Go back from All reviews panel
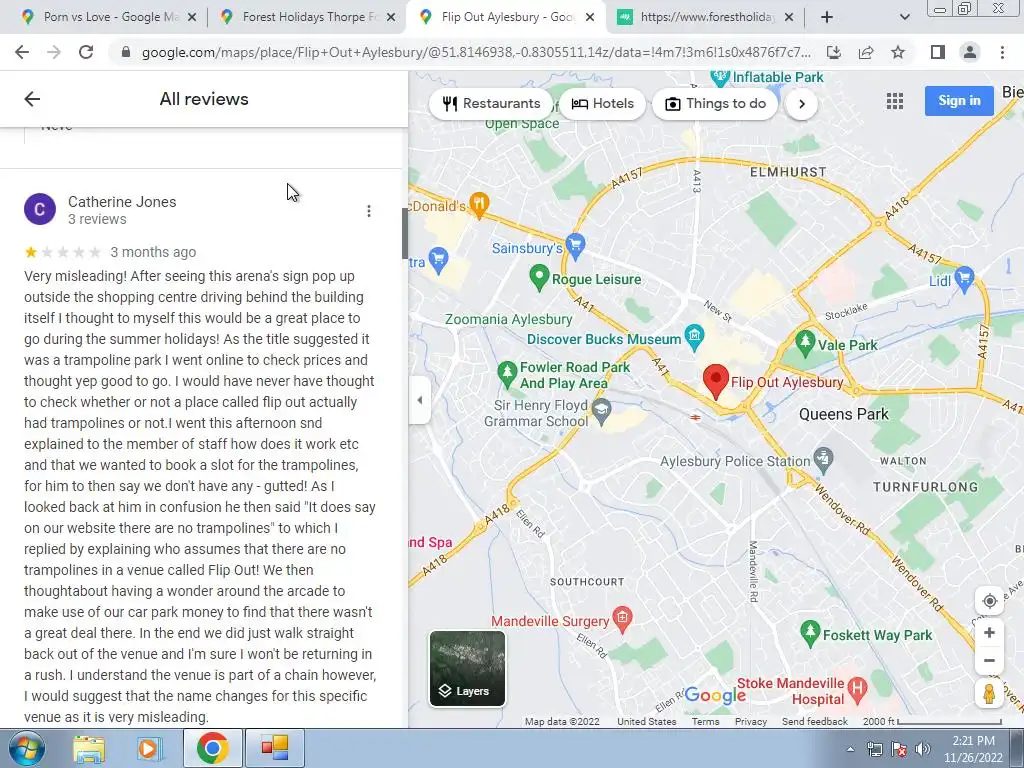The height and width of the screenshot is (768, 1024). click(x=32, y=99)
